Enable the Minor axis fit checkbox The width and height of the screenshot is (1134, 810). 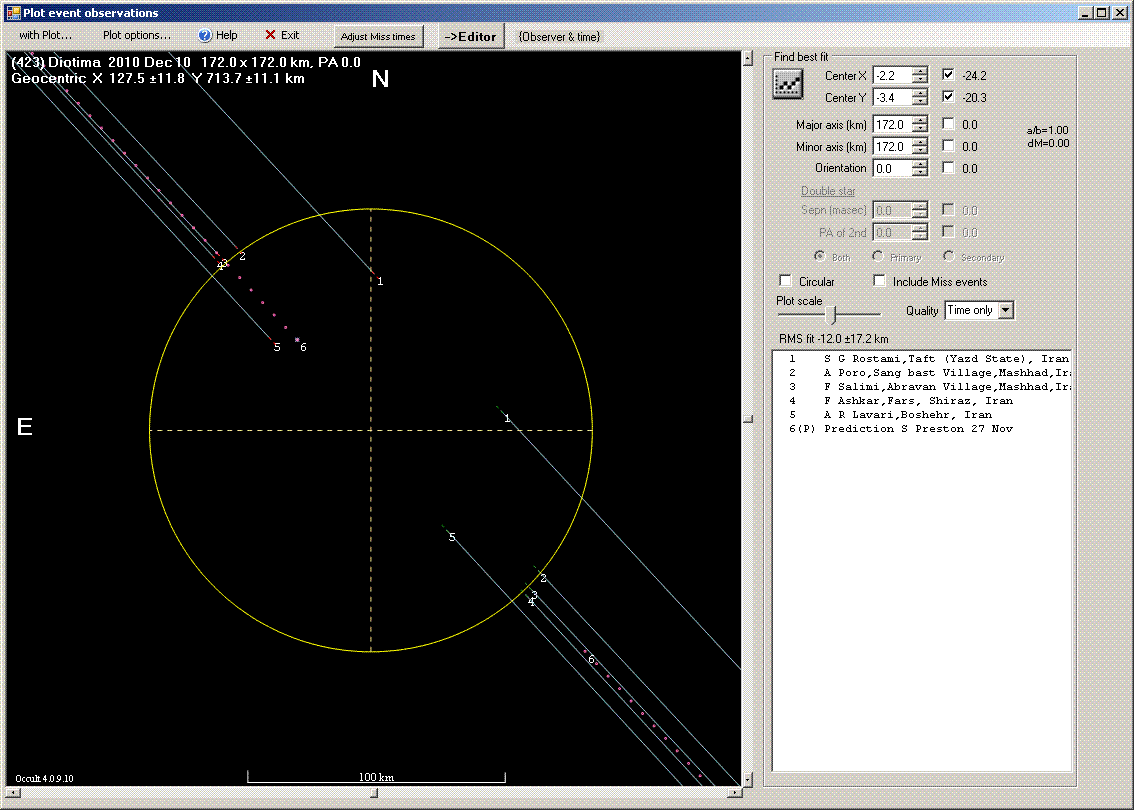pyautogui.click(x=948, y=145)
